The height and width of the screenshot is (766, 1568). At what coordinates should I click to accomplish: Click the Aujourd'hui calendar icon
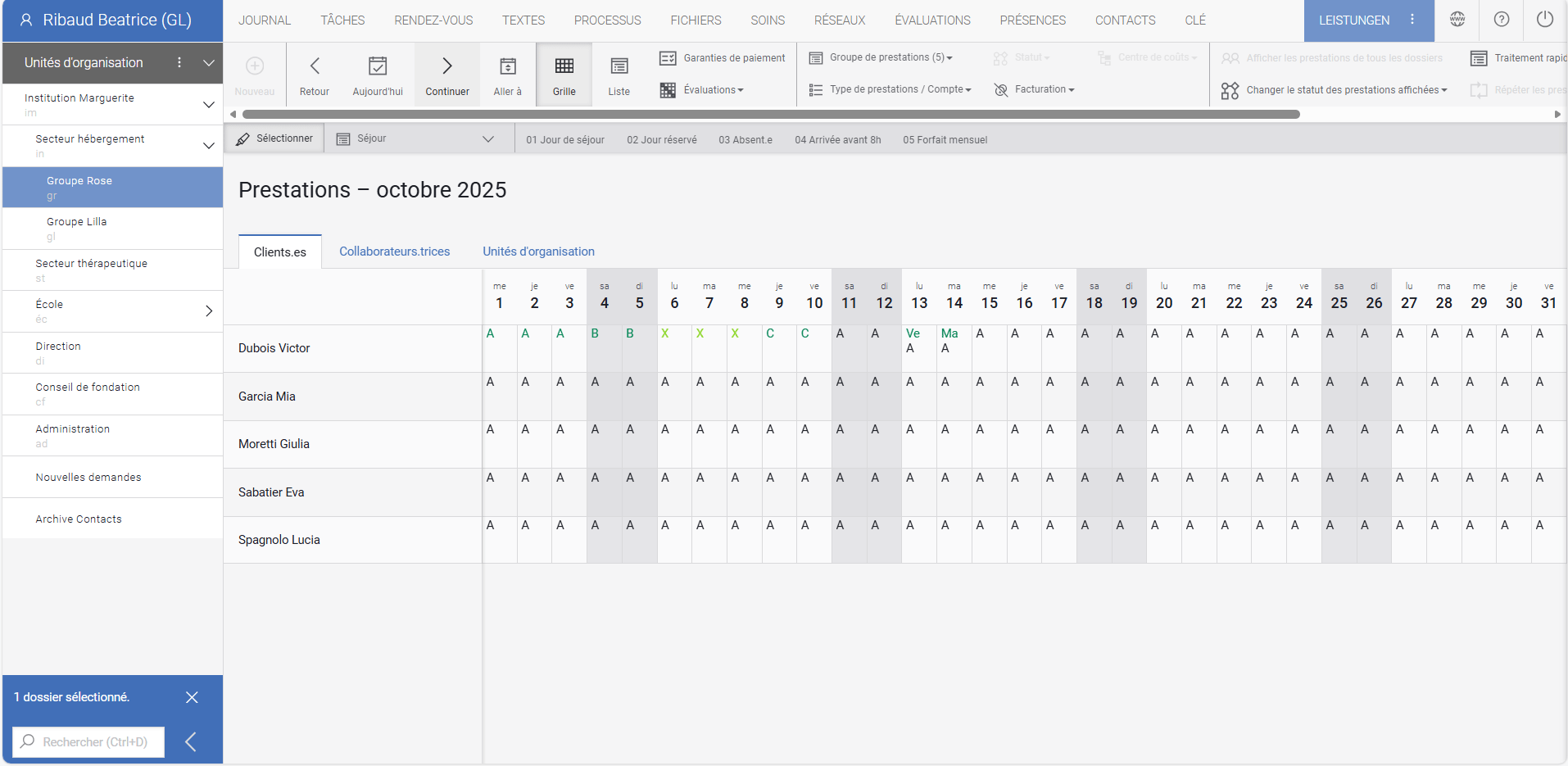coord(378,66)
